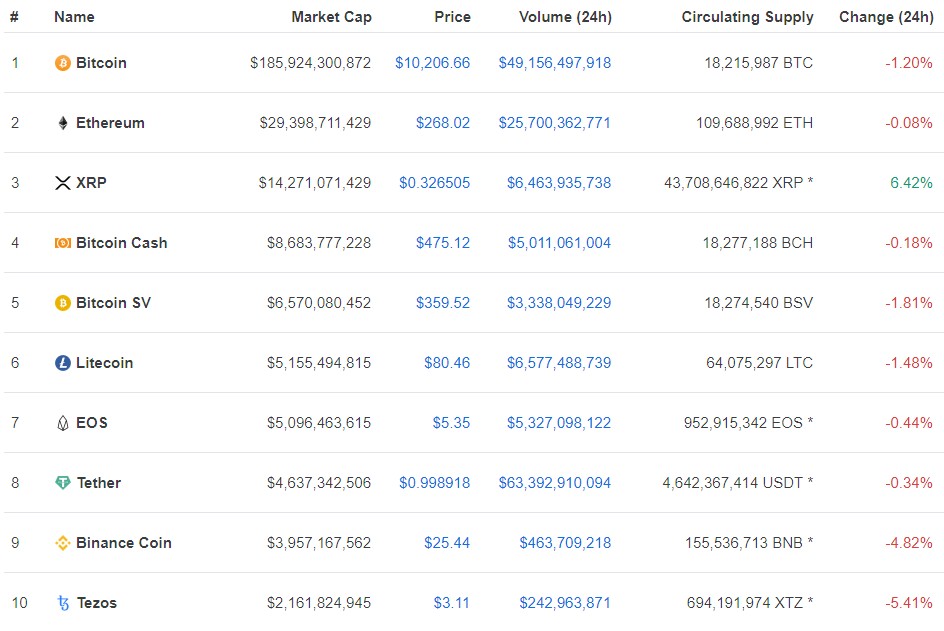
Task: Click the Tezos blue logo icon
Action: click(63, 603)
